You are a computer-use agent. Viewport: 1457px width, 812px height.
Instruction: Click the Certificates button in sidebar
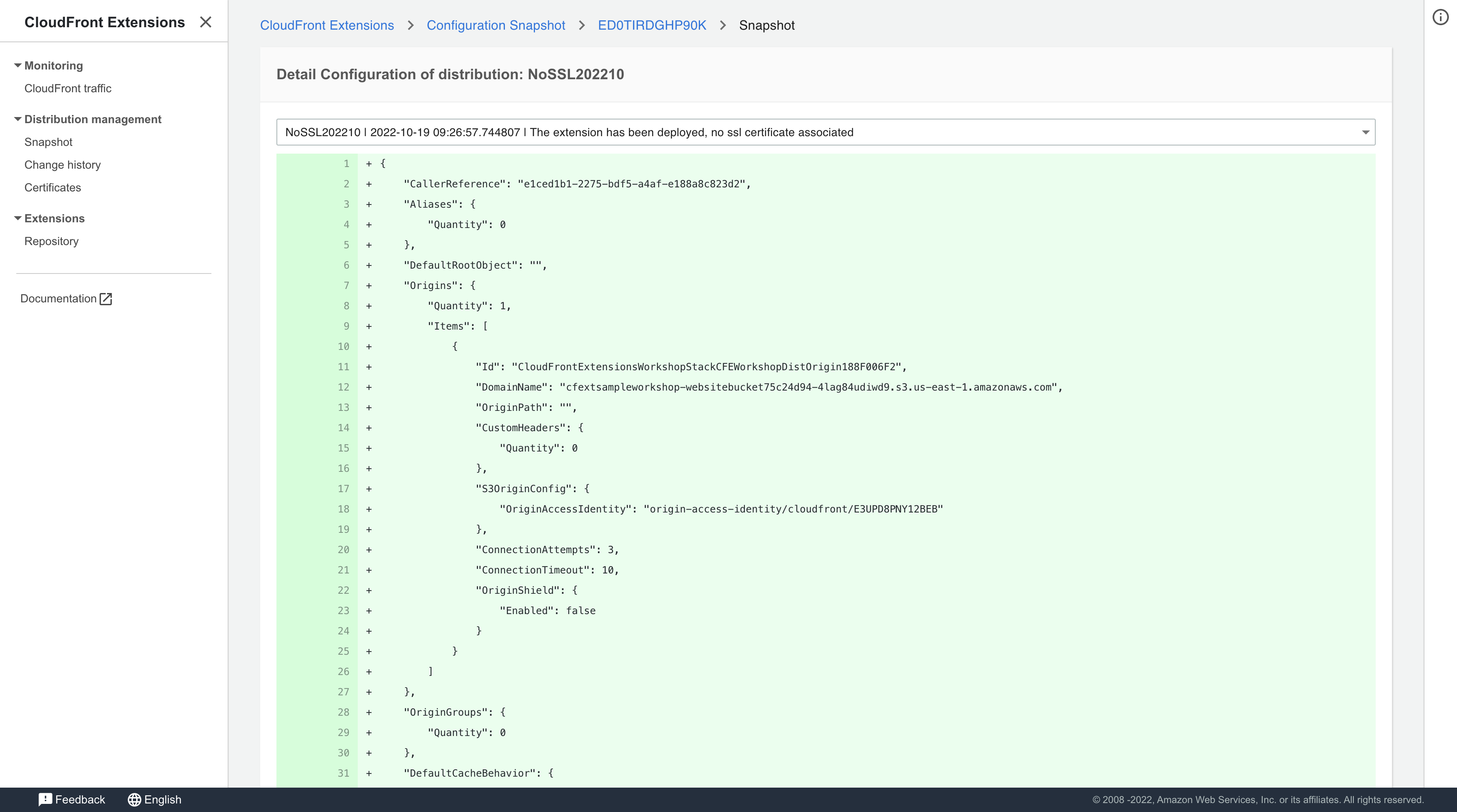tap(52, 187)
